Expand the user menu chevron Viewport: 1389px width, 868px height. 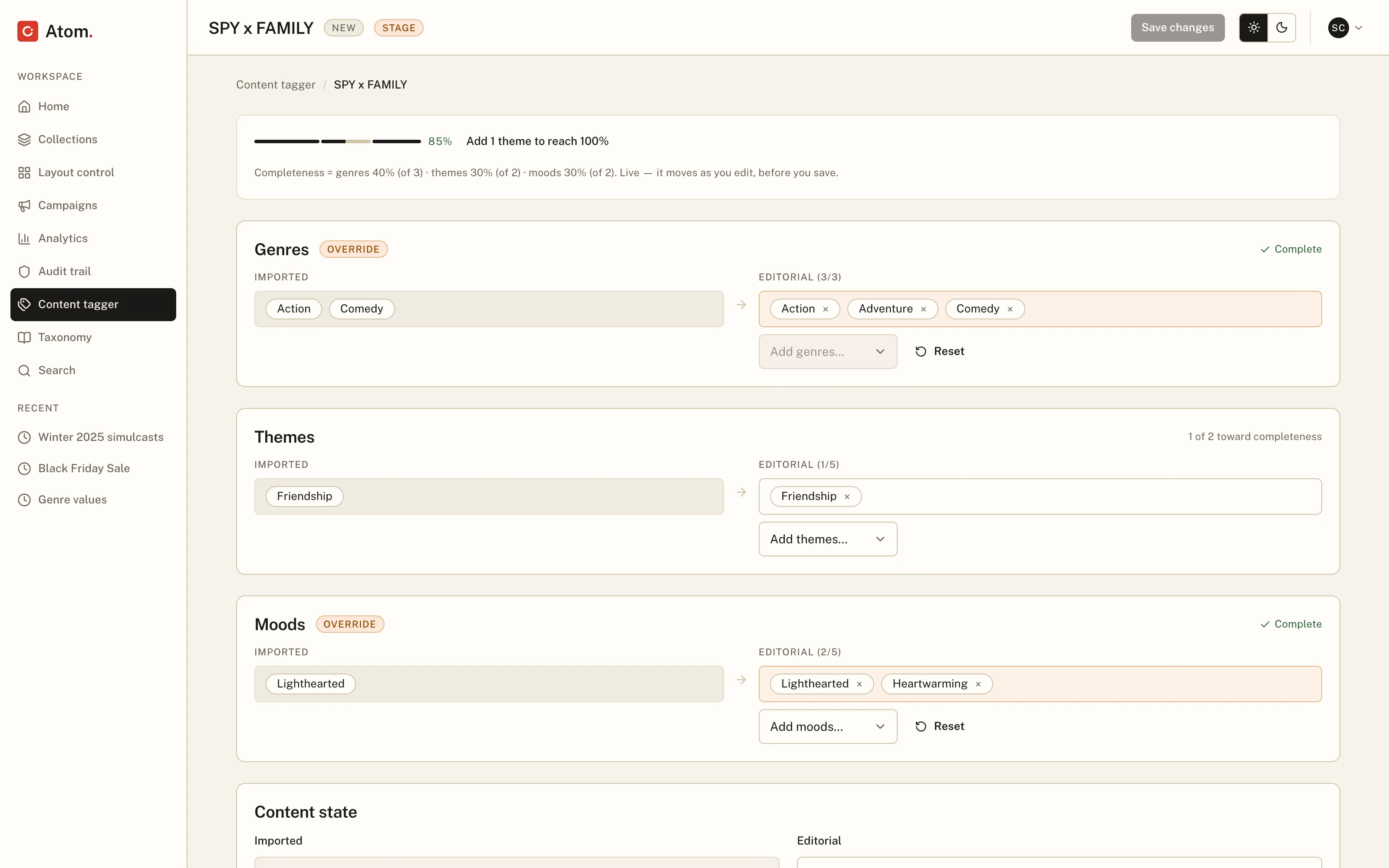click(x=1358, y=27)
